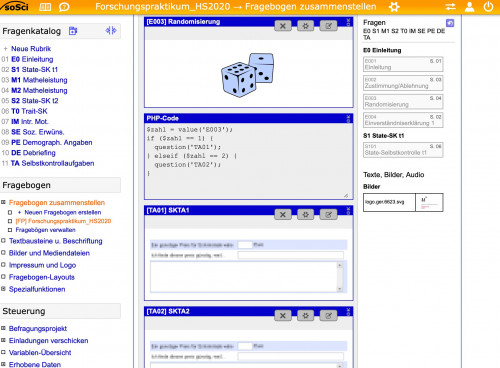Click into the PHP-Code text area
The height and width of the screenshot is (368, 500).
[x=249, y=161]
